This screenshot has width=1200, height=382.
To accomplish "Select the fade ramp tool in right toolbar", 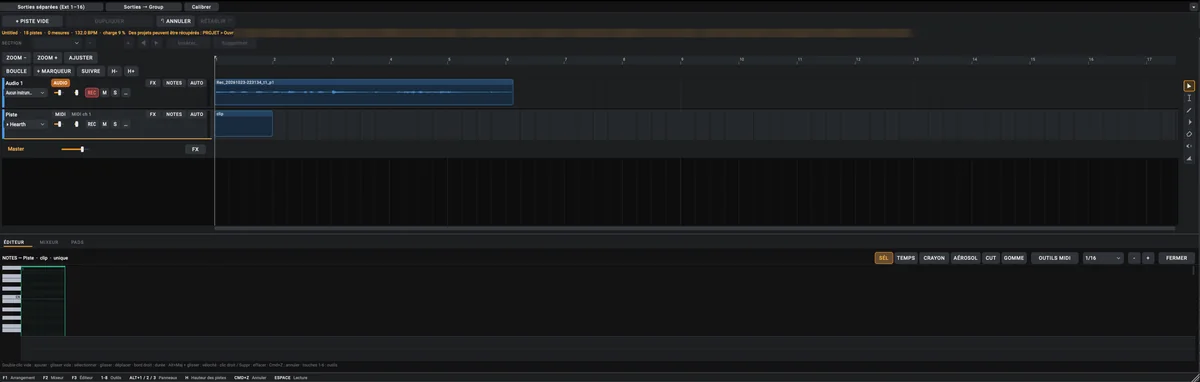I will pyautogui.click(x=1189, y=158).
